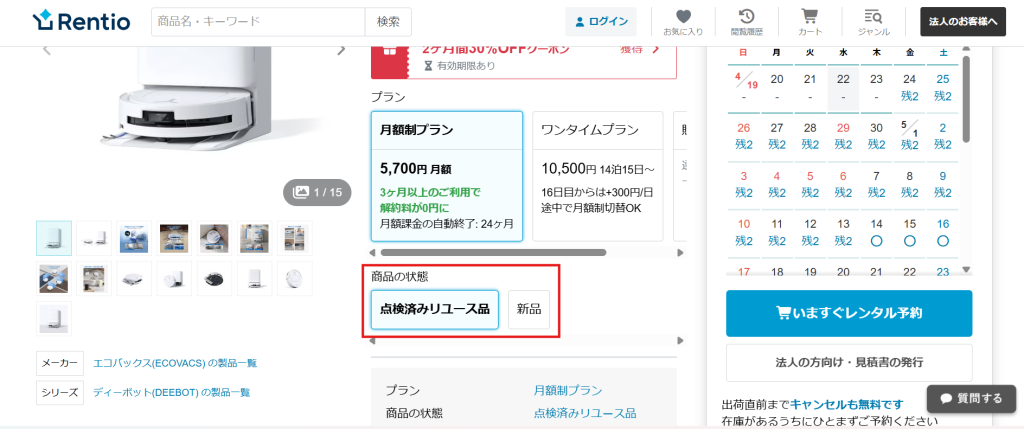Select the fifth product thumbnail

click(x=214, y=238)
